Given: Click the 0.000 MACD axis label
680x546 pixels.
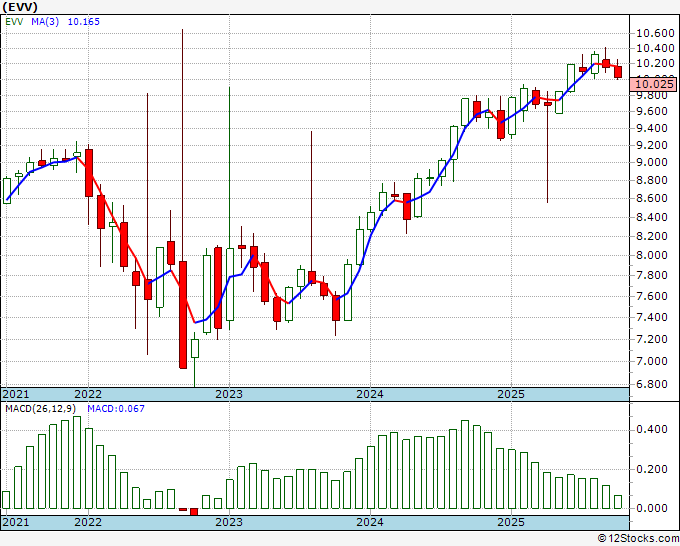Looking at the screenshot, I should pyautogui.click(x=652, y=508).
